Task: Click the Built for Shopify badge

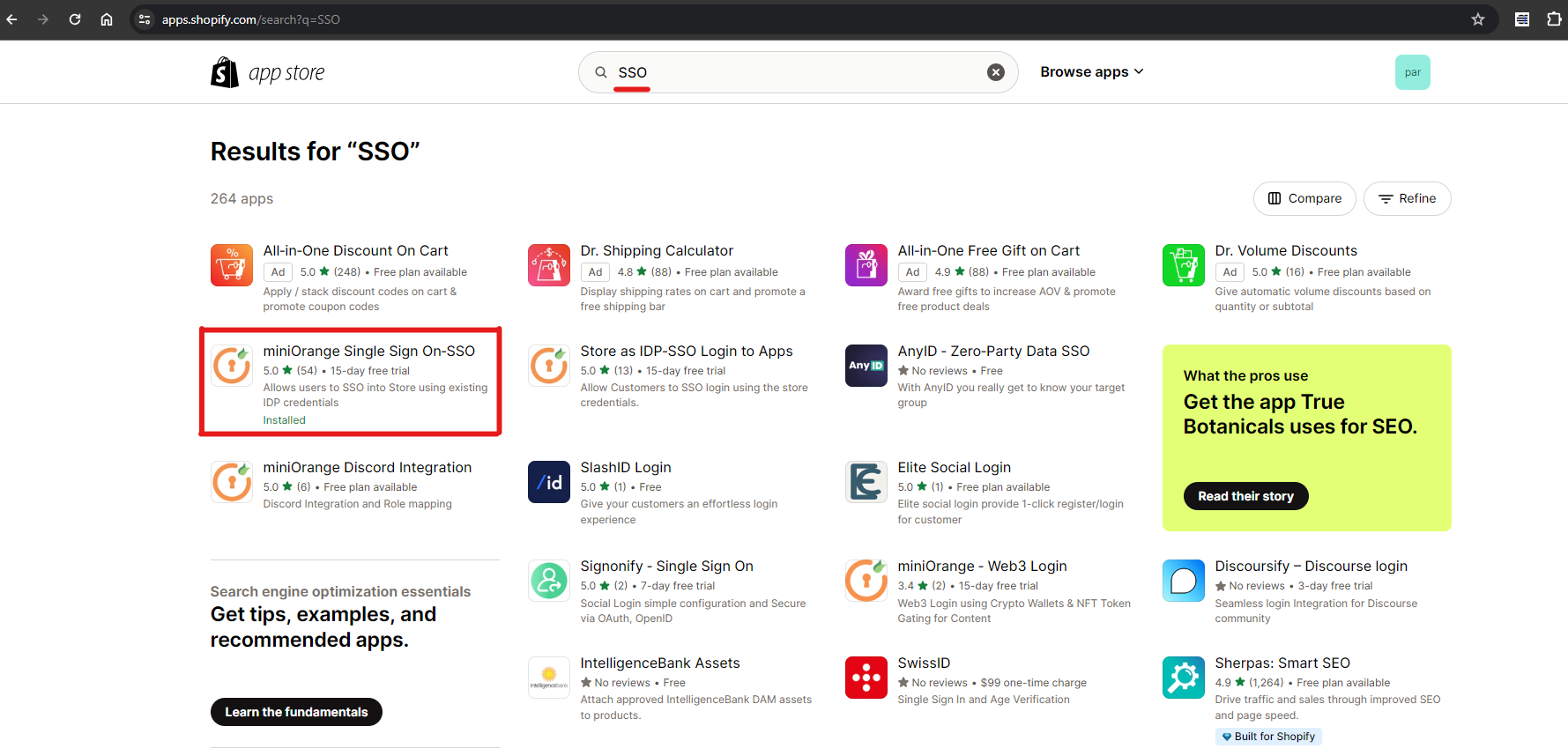Action: [1268, 737]
